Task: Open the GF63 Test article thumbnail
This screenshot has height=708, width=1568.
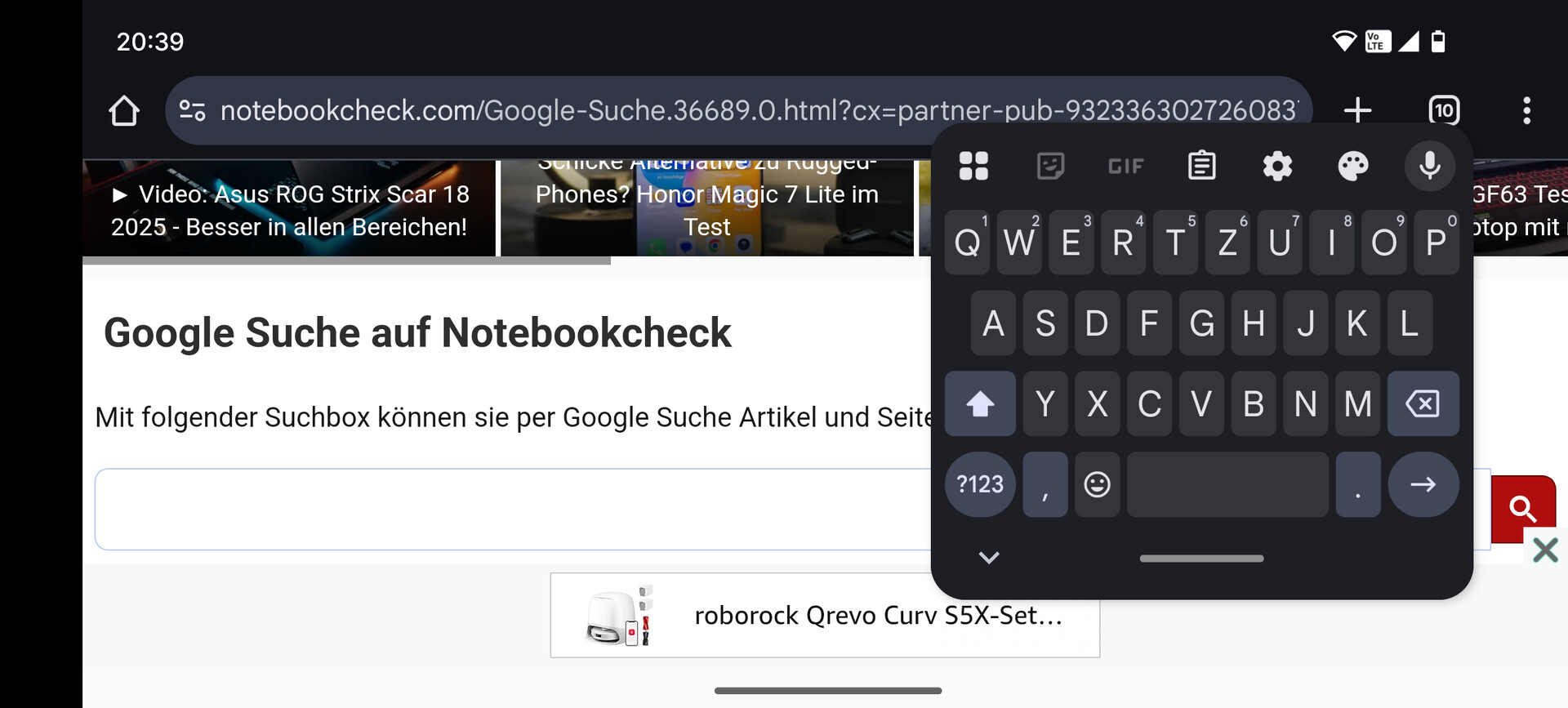Action: point(1520,208)
